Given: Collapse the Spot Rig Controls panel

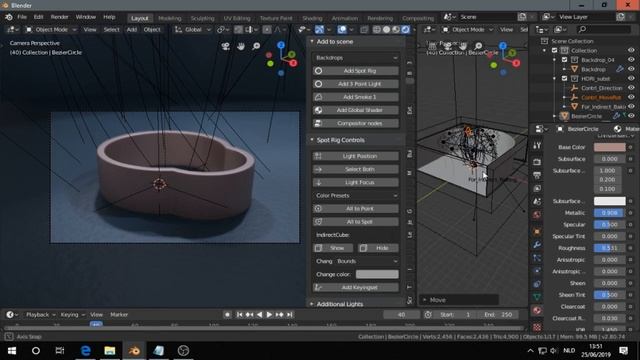Looking at the screenshot, I should click(312, 140).
